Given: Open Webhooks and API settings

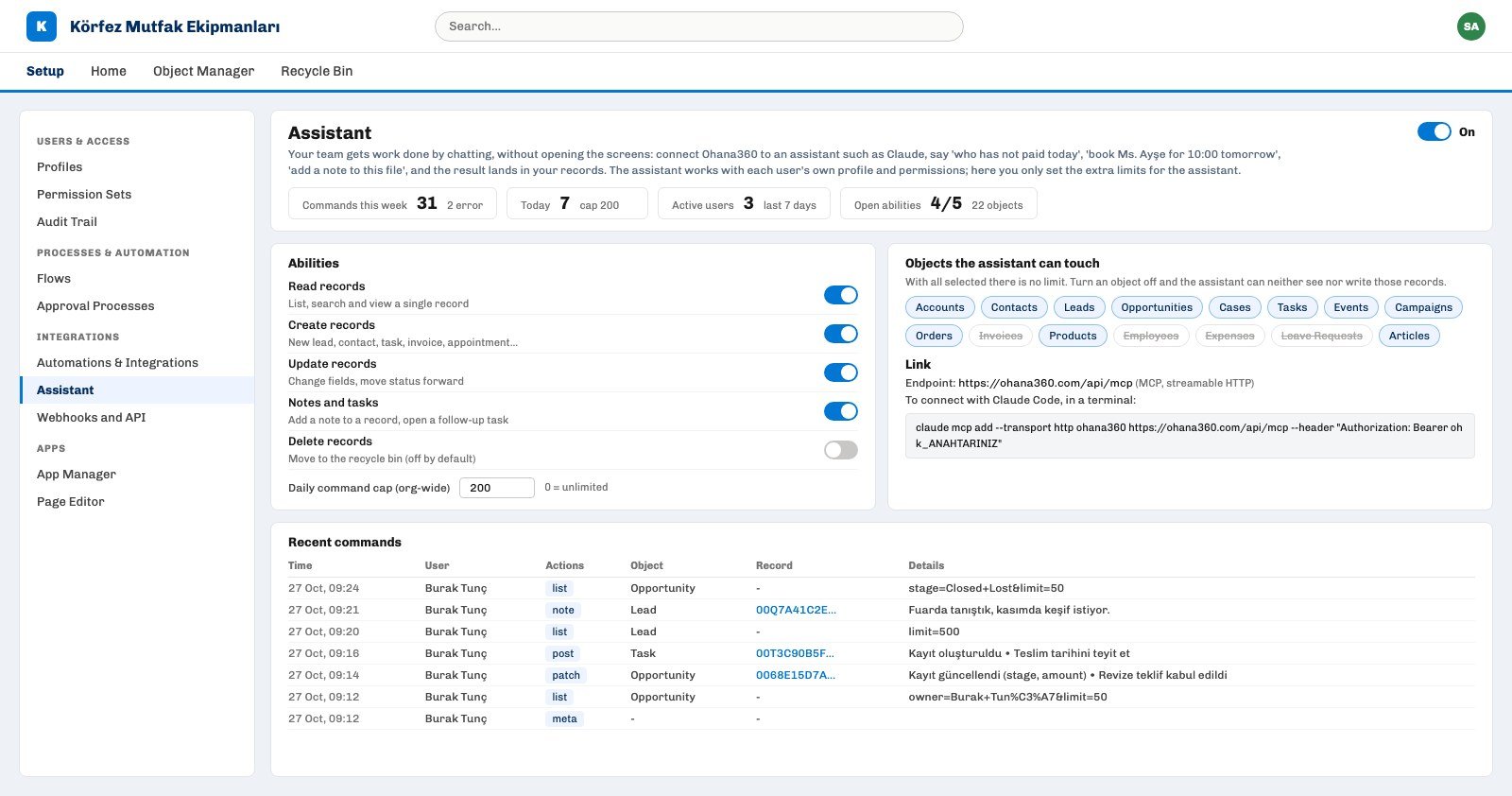Looking at the screenshot, I should pyautogui.click(x=137, y=418).
